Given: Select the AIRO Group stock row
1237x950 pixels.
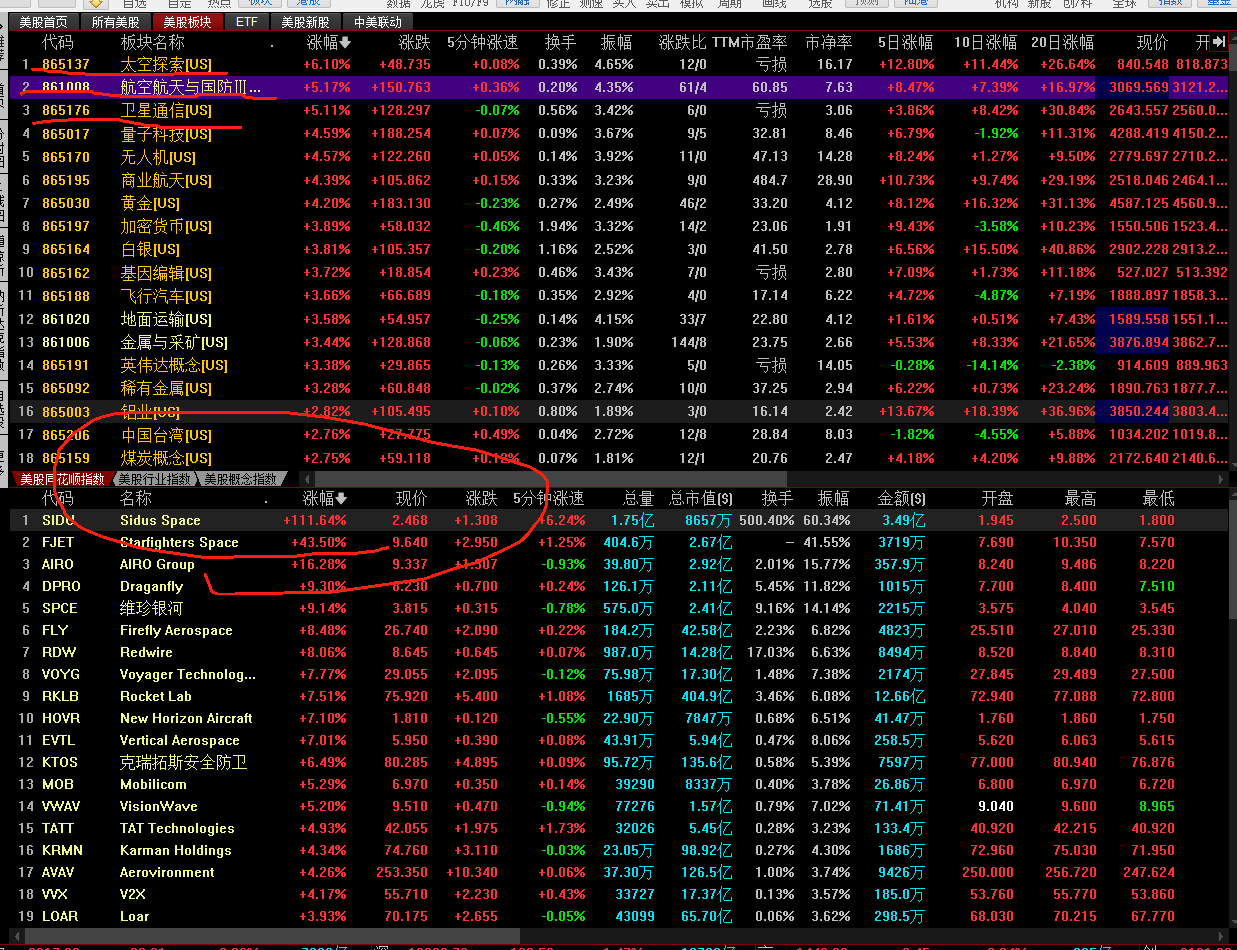Looking at the screenshot, I should pos(618,564).
